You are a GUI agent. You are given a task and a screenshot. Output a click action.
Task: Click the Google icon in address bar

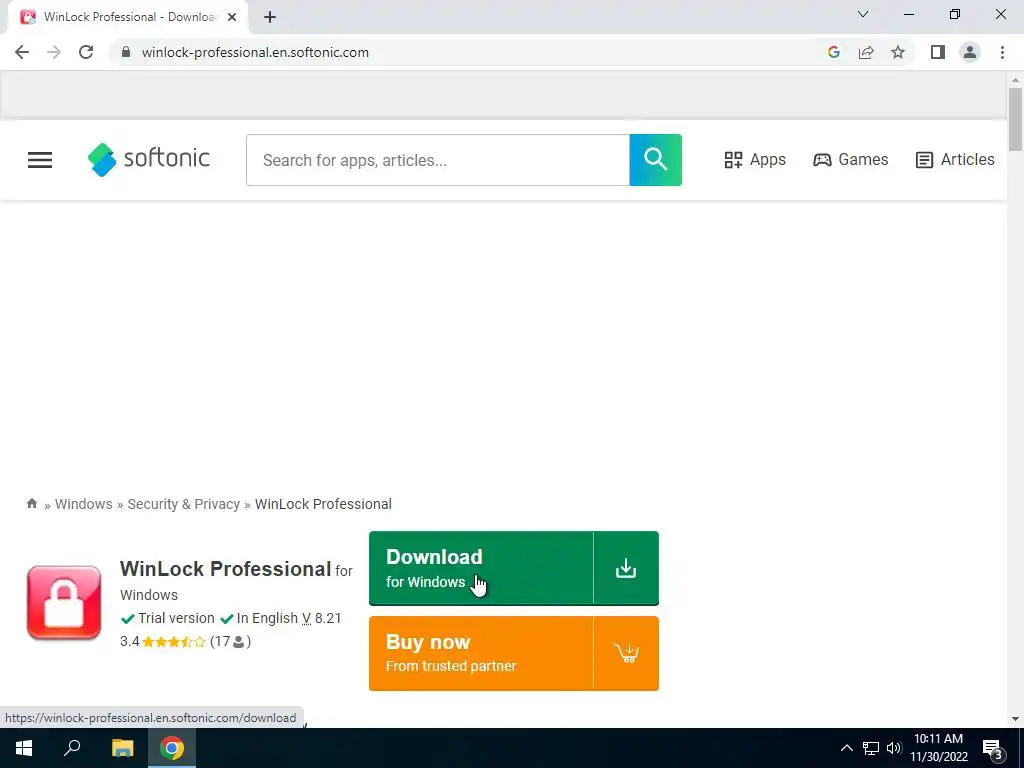pyautogui.click(x=833, y=52)
